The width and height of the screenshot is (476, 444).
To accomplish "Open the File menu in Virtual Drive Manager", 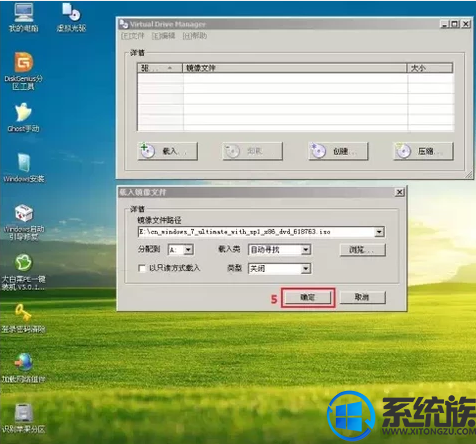I will tap(132, 36).
